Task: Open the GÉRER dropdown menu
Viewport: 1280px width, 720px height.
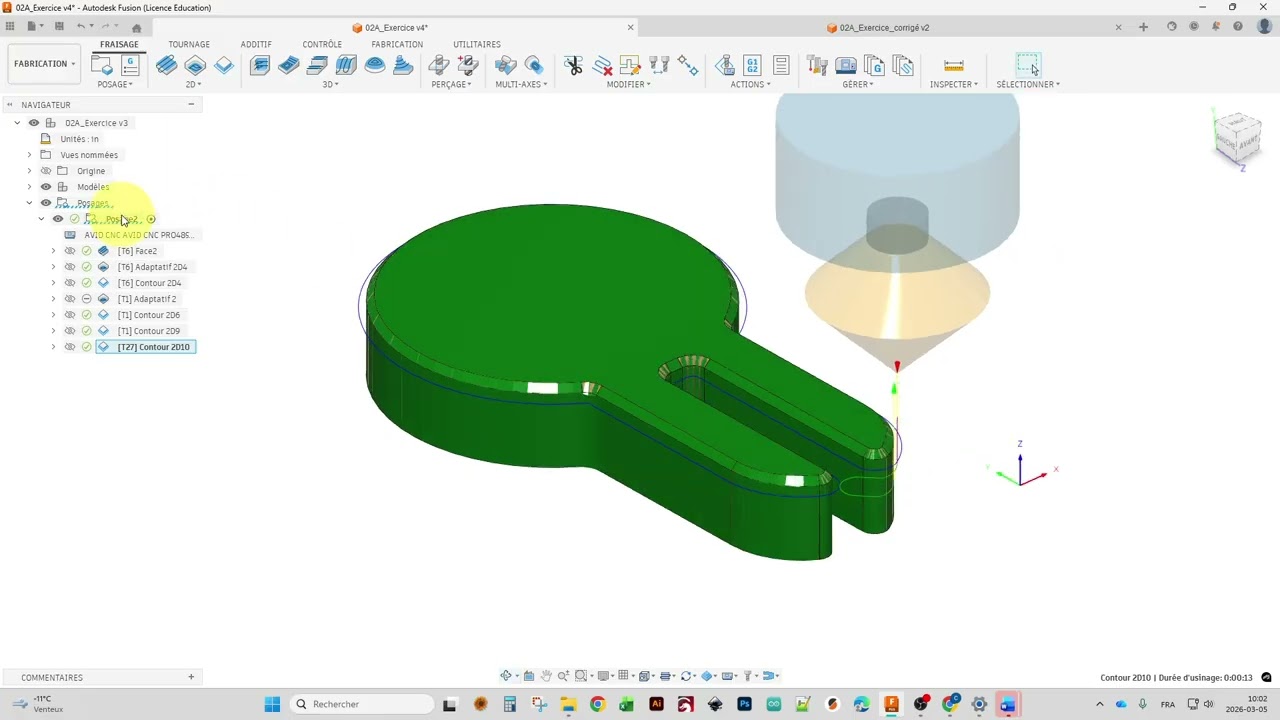Action: coord(858,85)
